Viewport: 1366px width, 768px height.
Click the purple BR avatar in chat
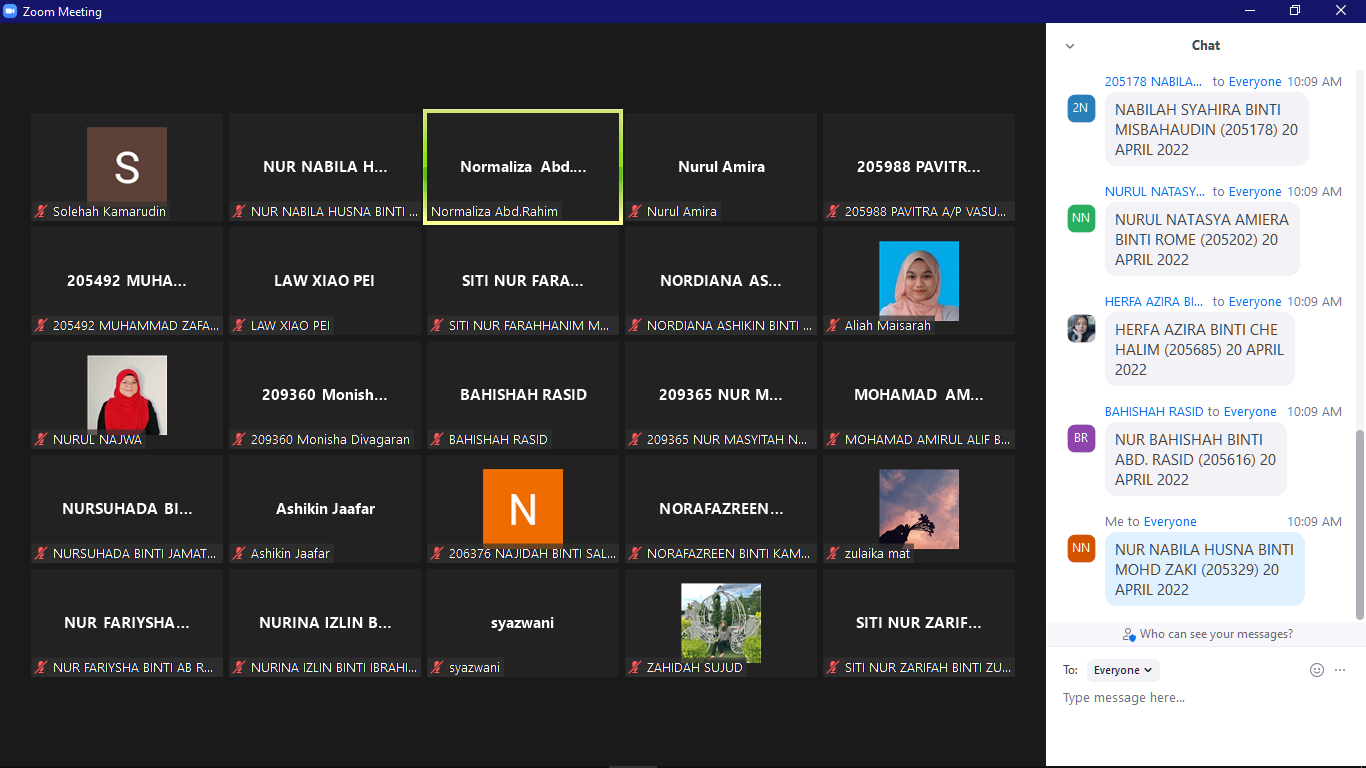coord(1081,438)
